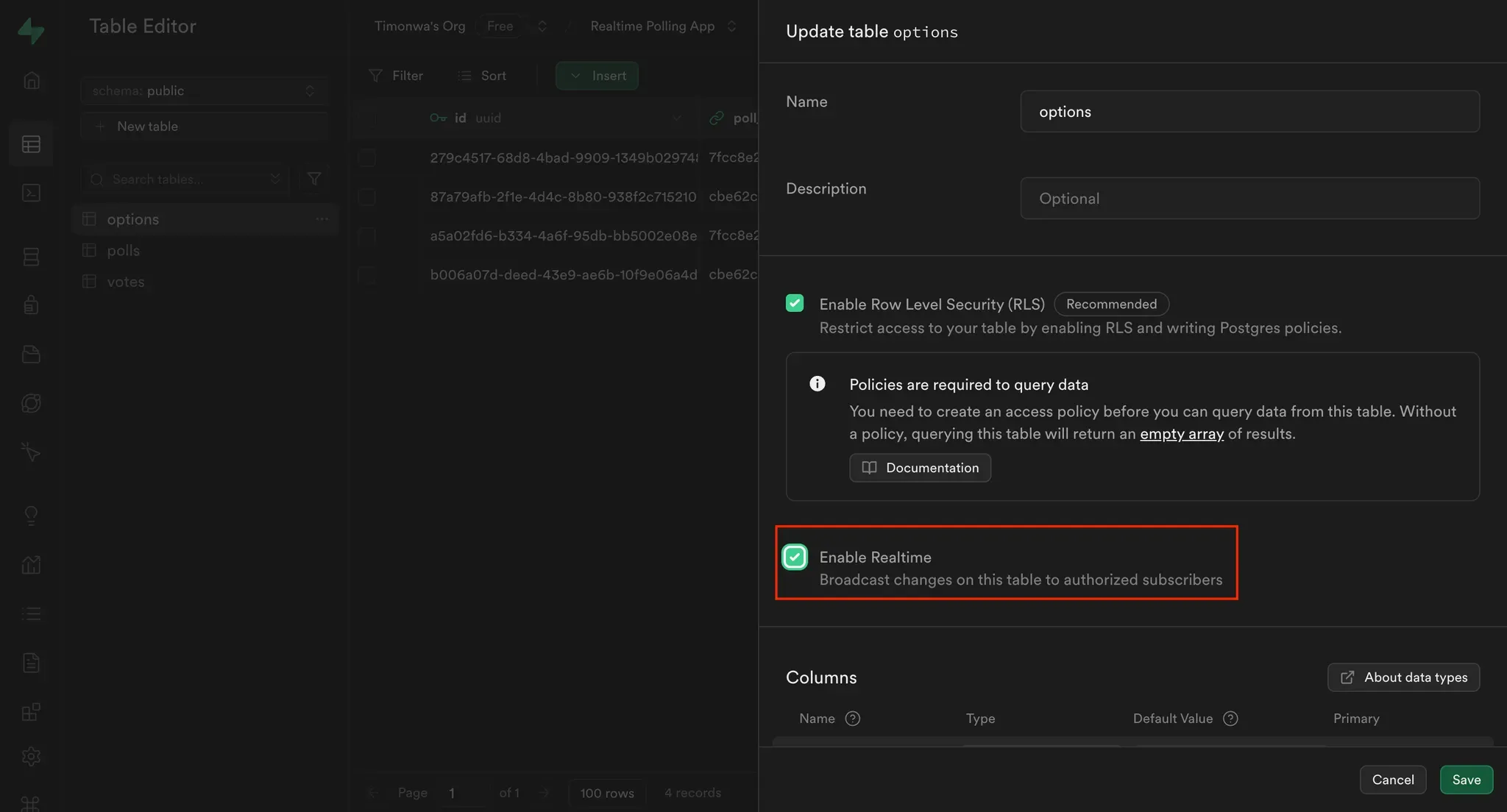The image size is (1507, 812).
Task: Open the Storage sidebar icon
Action: click(31, 355)
